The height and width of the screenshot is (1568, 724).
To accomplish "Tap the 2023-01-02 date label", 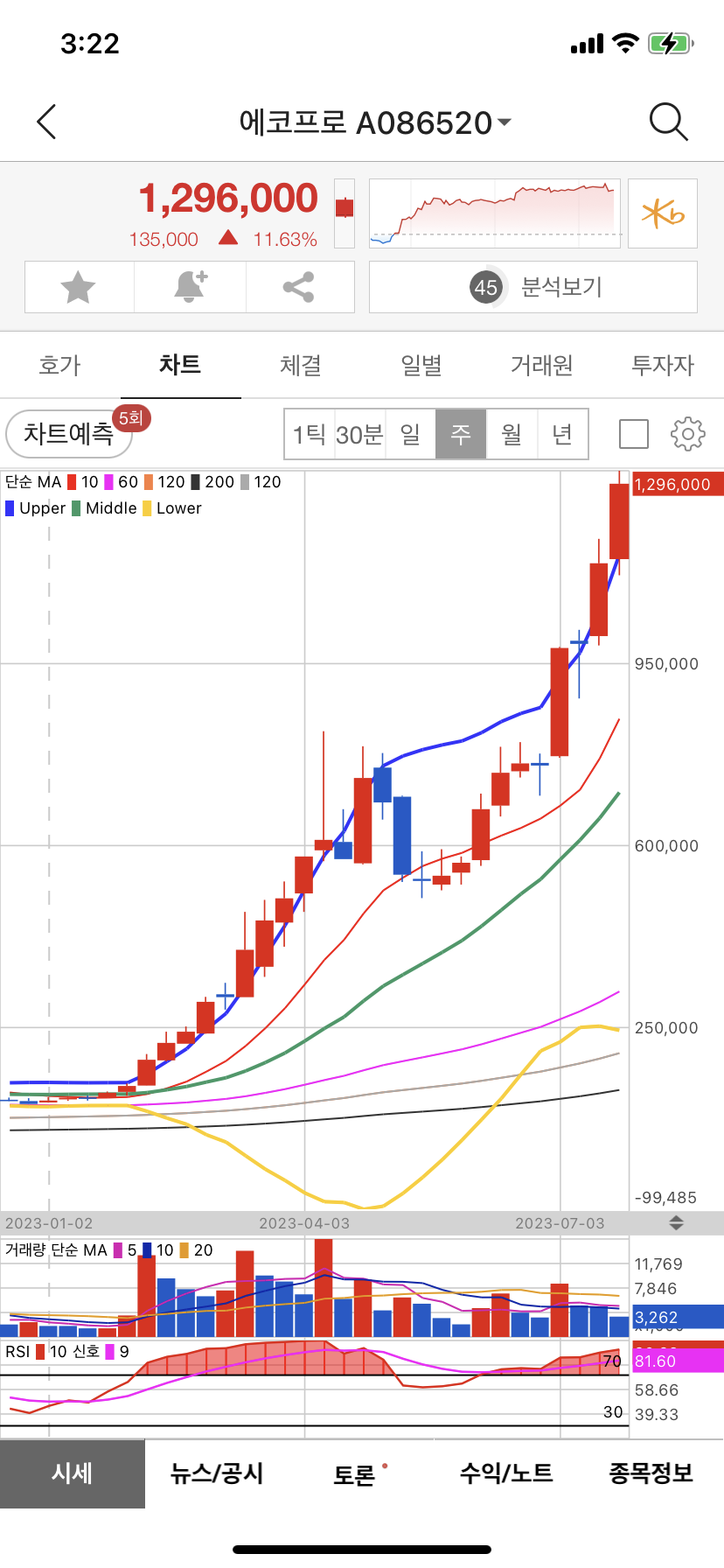I will [x=49, y=1223].
